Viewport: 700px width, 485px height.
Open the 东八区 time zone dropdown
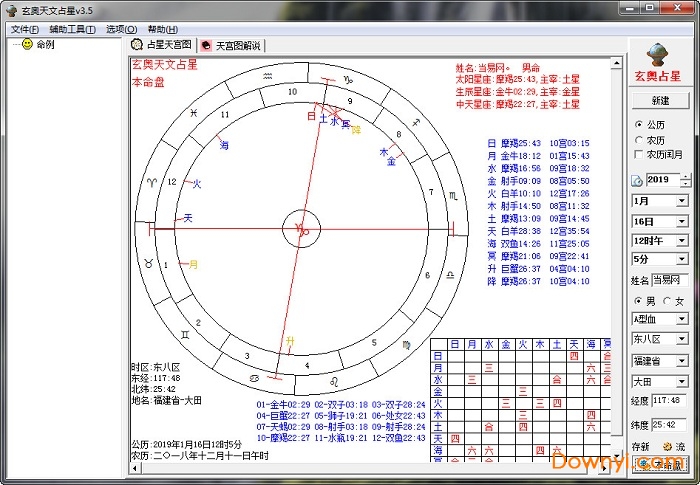(x=682, y=339)
